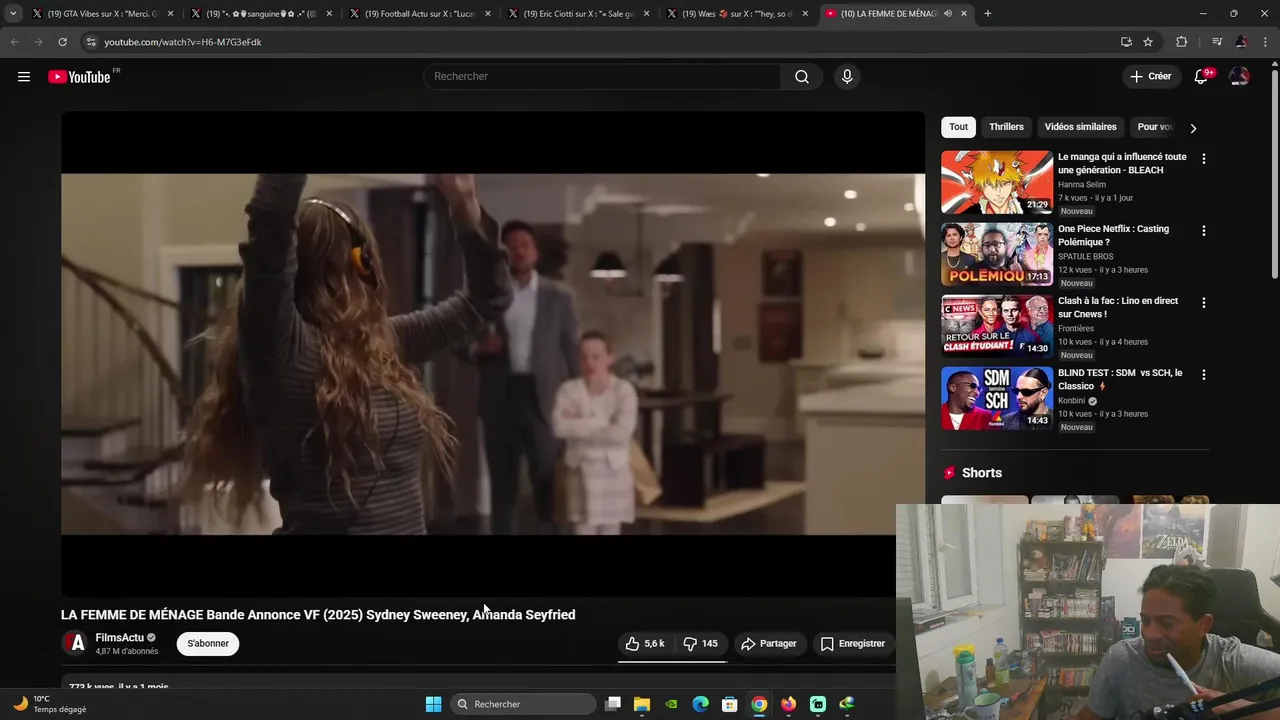This screenshot has width=1280, height=720.
Task: Open the BLIND TEST SDM vs SCH thumbnail
Action: point(997,398)
